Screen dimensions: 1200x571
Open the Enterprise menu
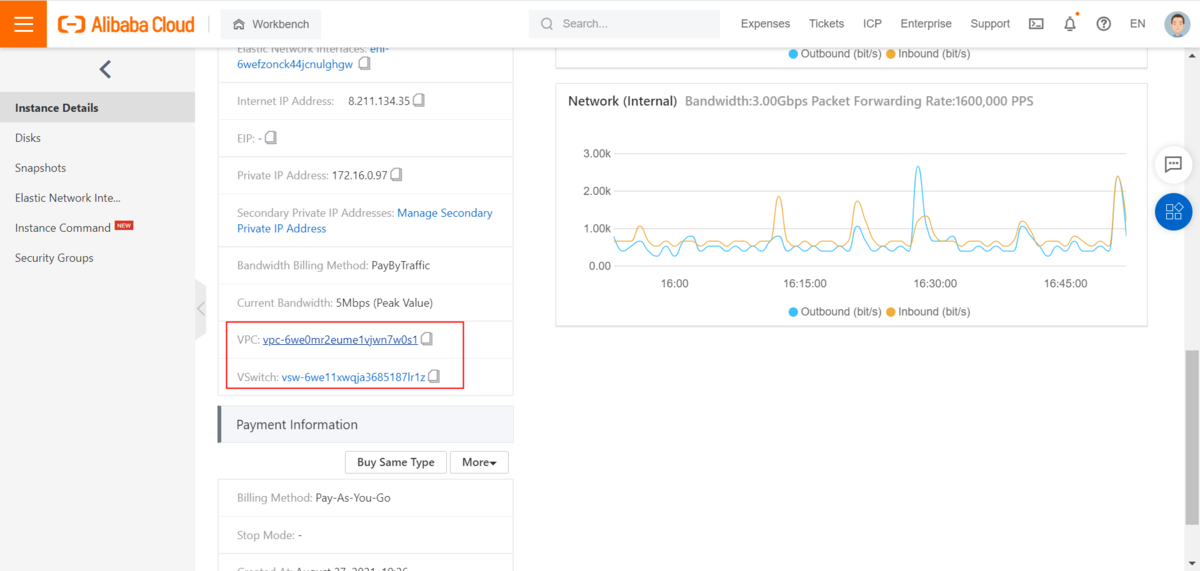click(x=926, y=24)
